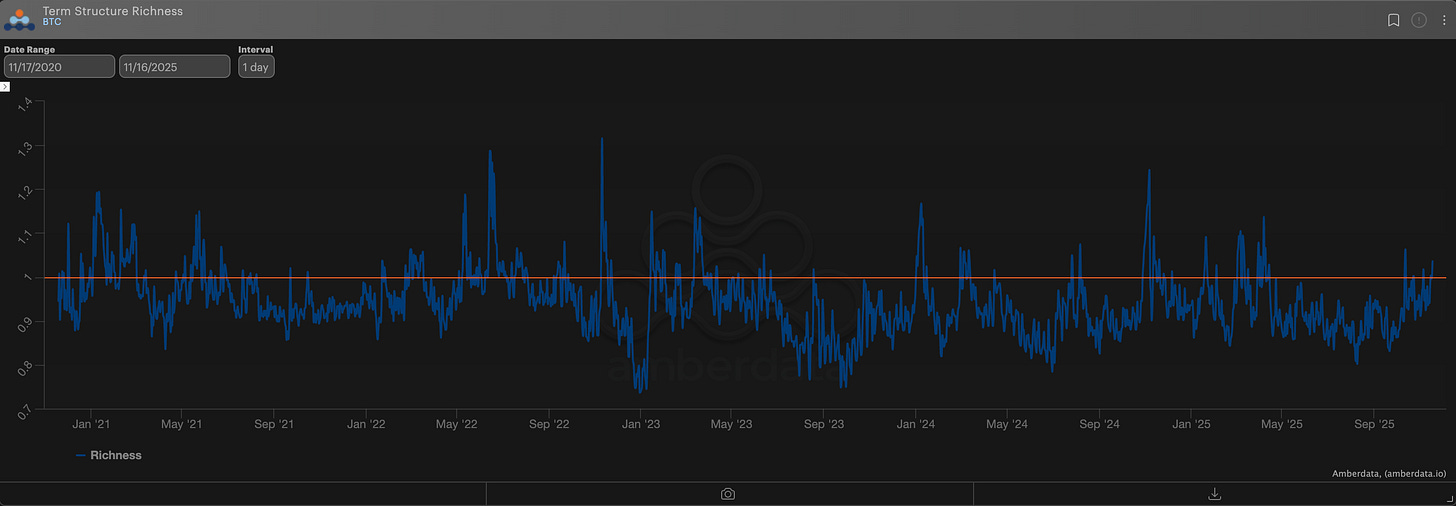Click the Sep '23 axis label
The image size is (1456, 506).
(823, 424)
